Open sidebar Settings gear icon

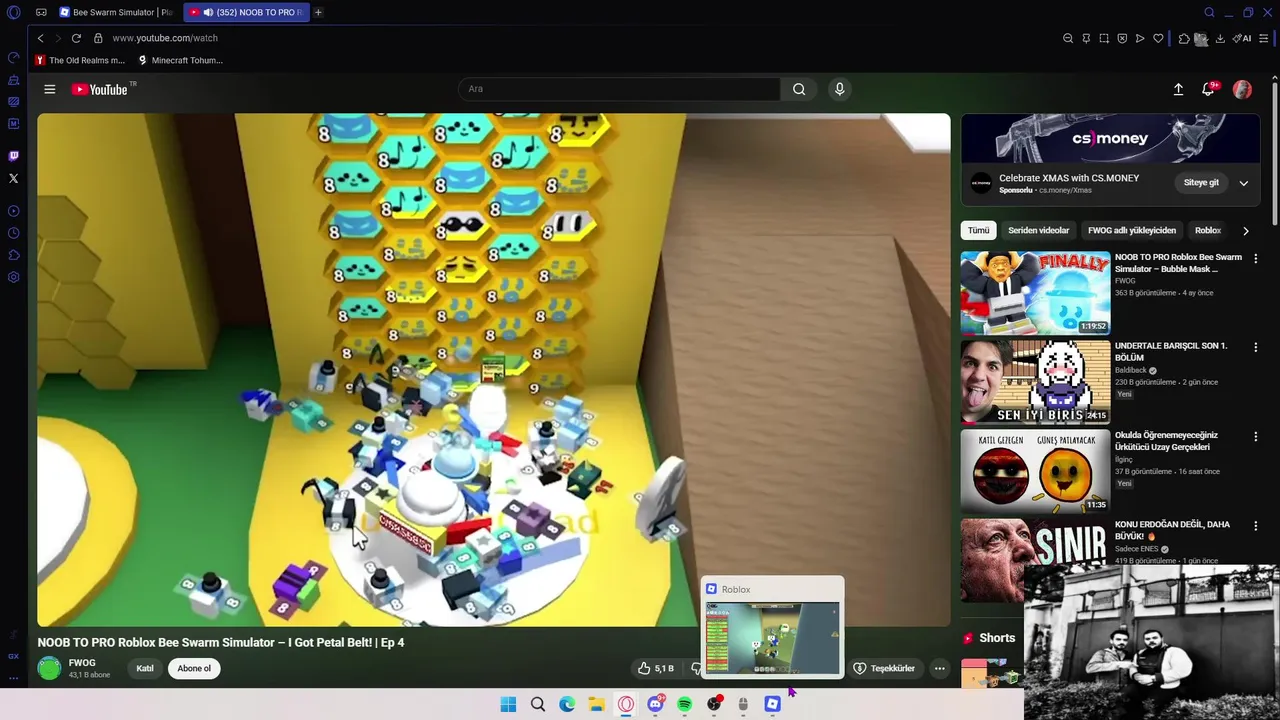tap(14, 277)
